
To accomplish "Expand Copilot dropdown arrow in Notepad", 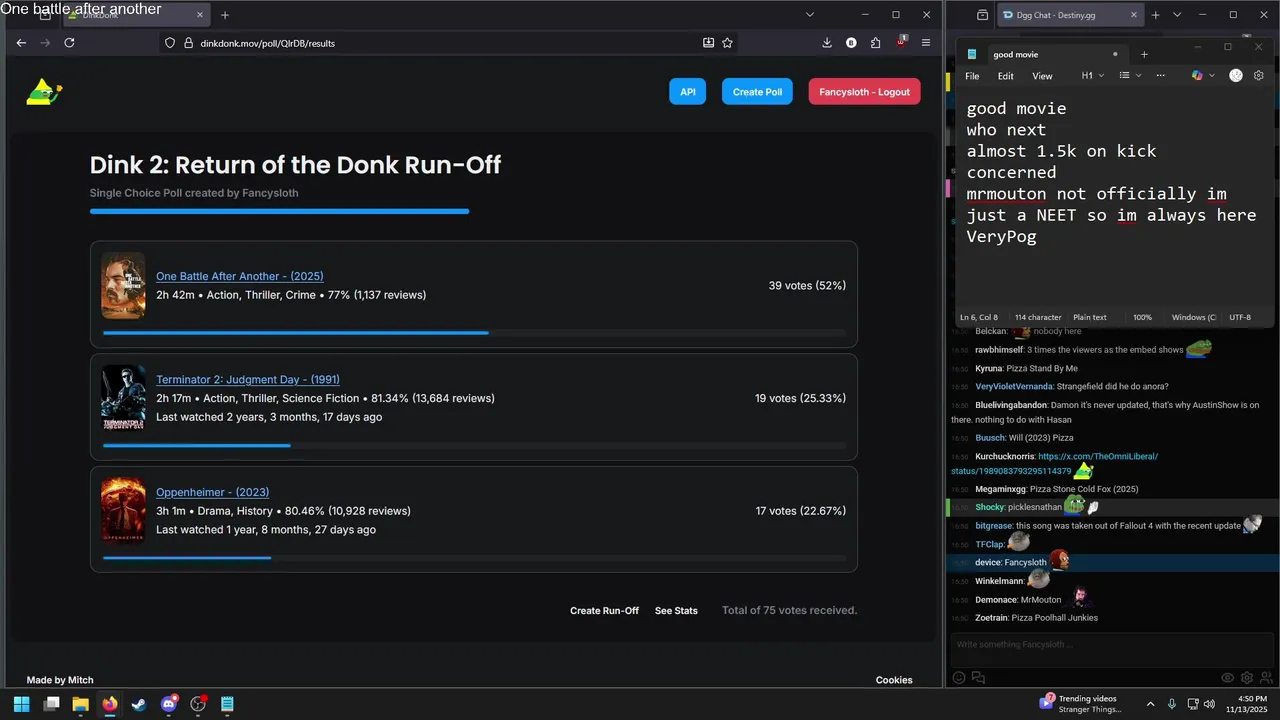I will coord(1212,76).
